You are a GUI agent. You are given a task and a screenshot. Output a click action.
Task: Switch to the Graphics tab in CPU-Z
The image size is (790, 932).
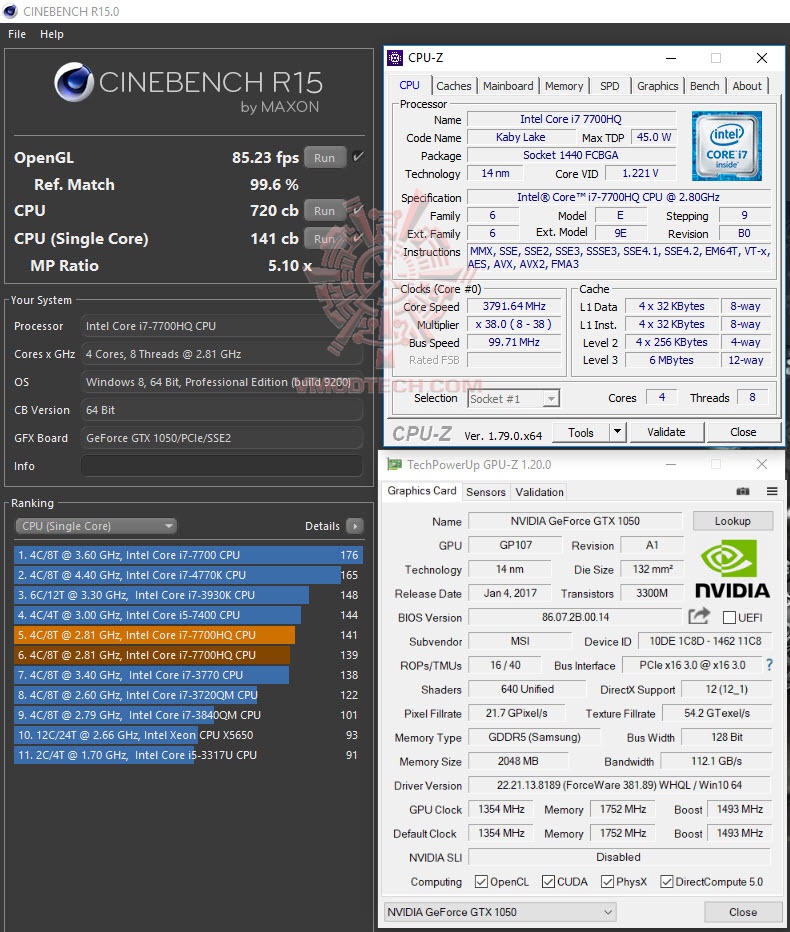[657, 86]
